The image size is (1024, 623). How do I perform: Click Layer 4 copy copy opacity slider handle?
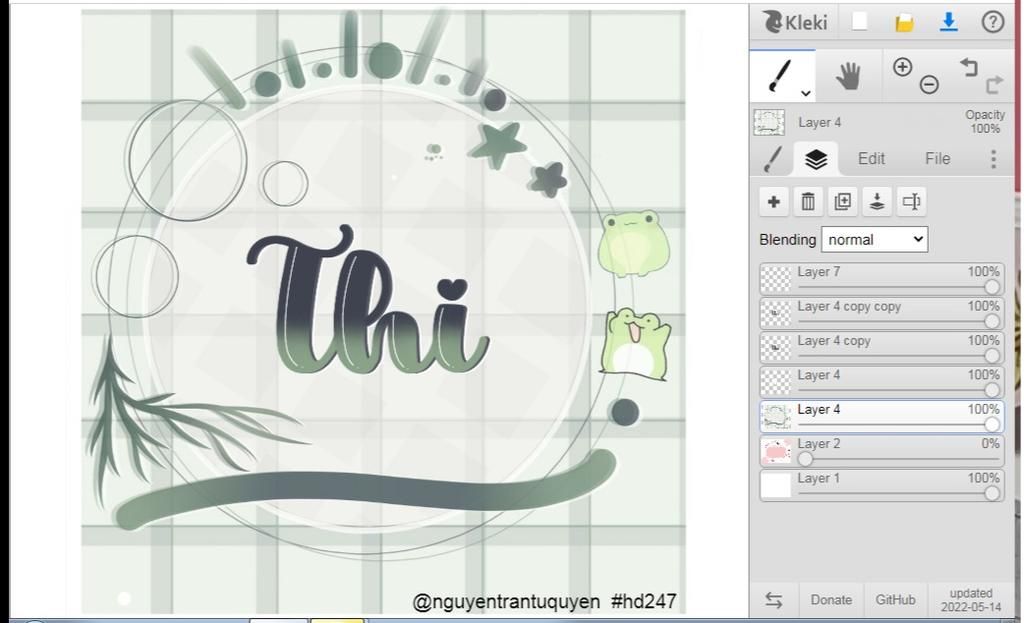(x=992, y=321)
